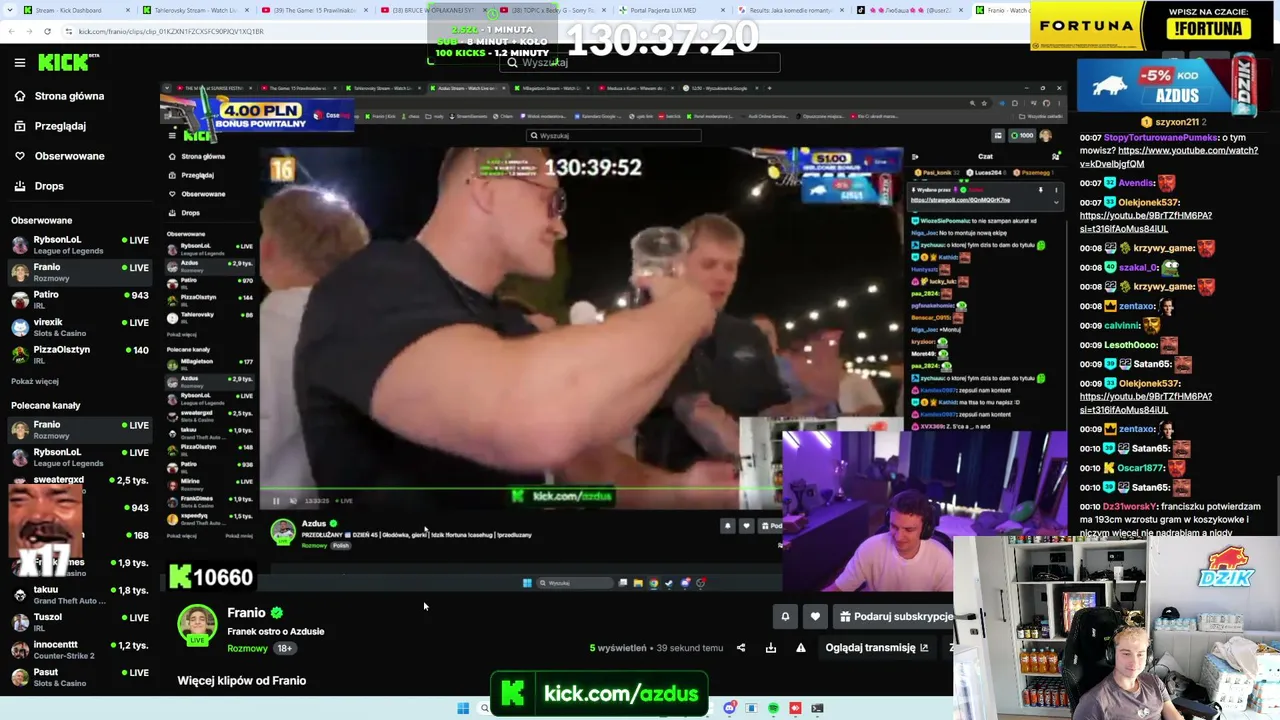Select Azdus Stream tab in embedded browser
Screen dimensions: 1280x720
(467, 88)
